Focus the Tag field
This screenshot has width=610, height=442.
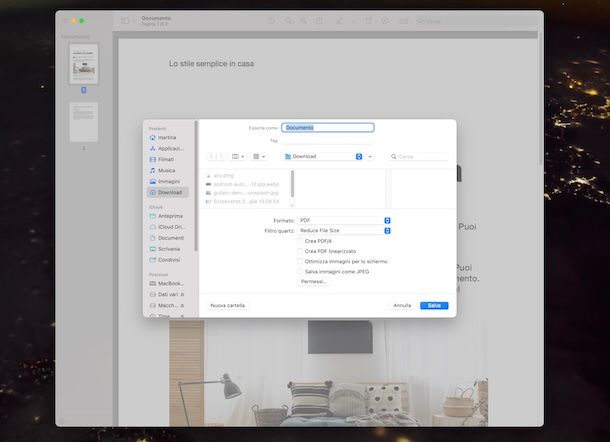coord(328,140)
